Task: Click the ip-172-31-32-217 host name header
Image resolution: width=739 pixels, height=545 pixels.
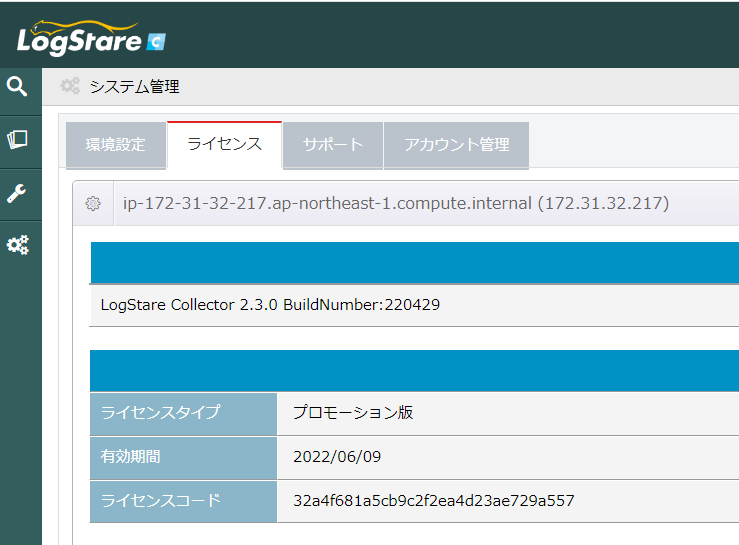Action: (396, 203)
